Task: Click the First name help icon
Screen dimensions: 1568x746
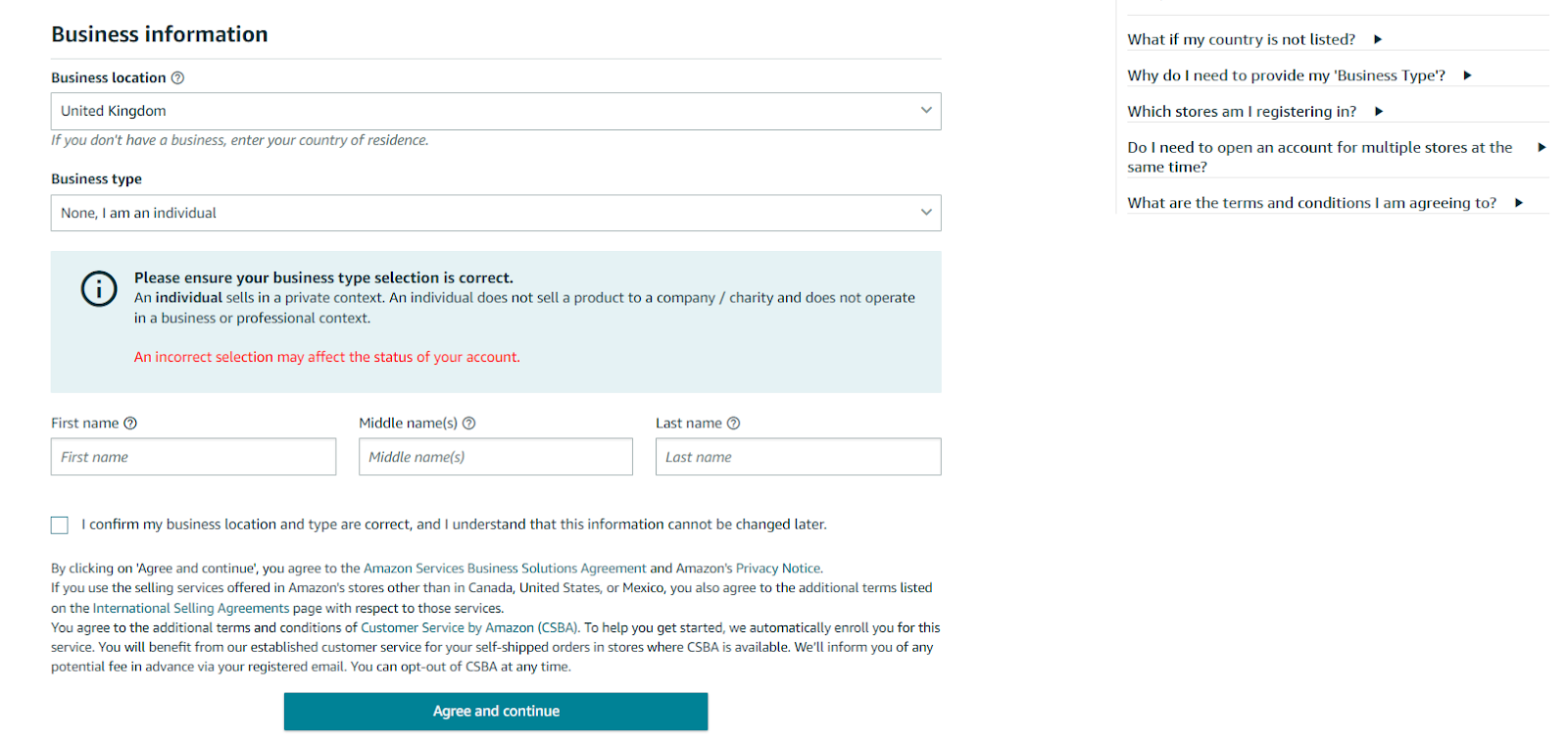Action: [x=130, y=423]
